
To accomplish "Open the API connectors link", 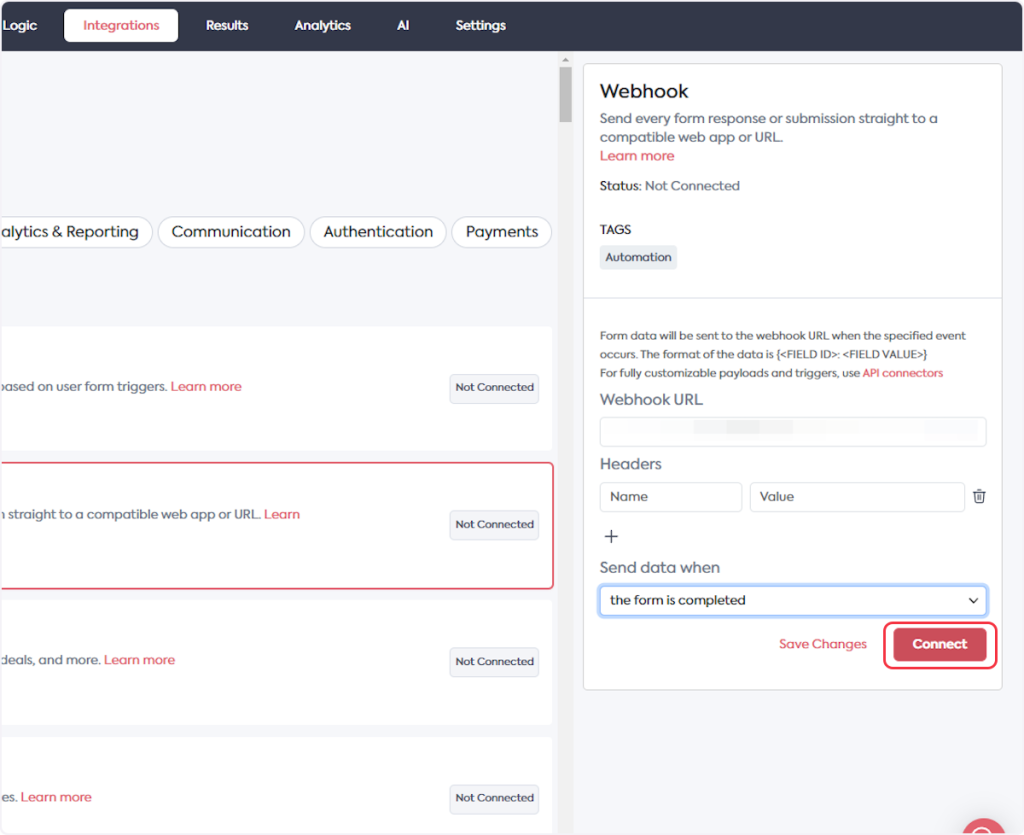I will pyautogui.click(x=902, y=373).
